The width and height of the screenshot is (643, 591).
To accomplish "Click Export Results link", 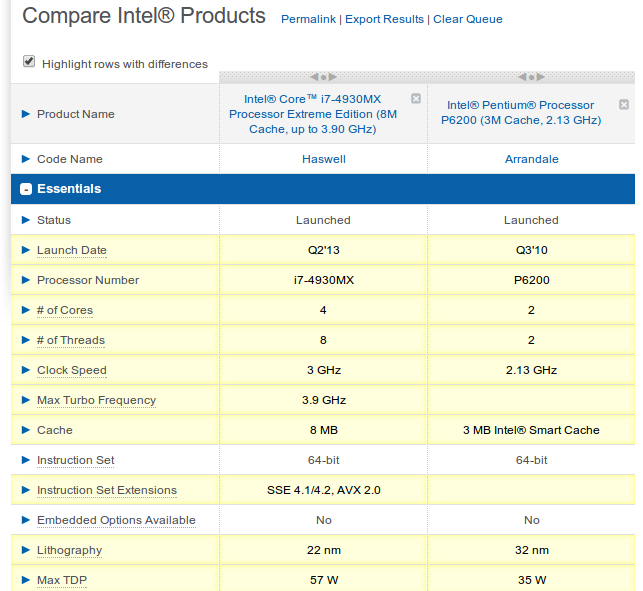I will pyautogui.click(x=384, y=19).
